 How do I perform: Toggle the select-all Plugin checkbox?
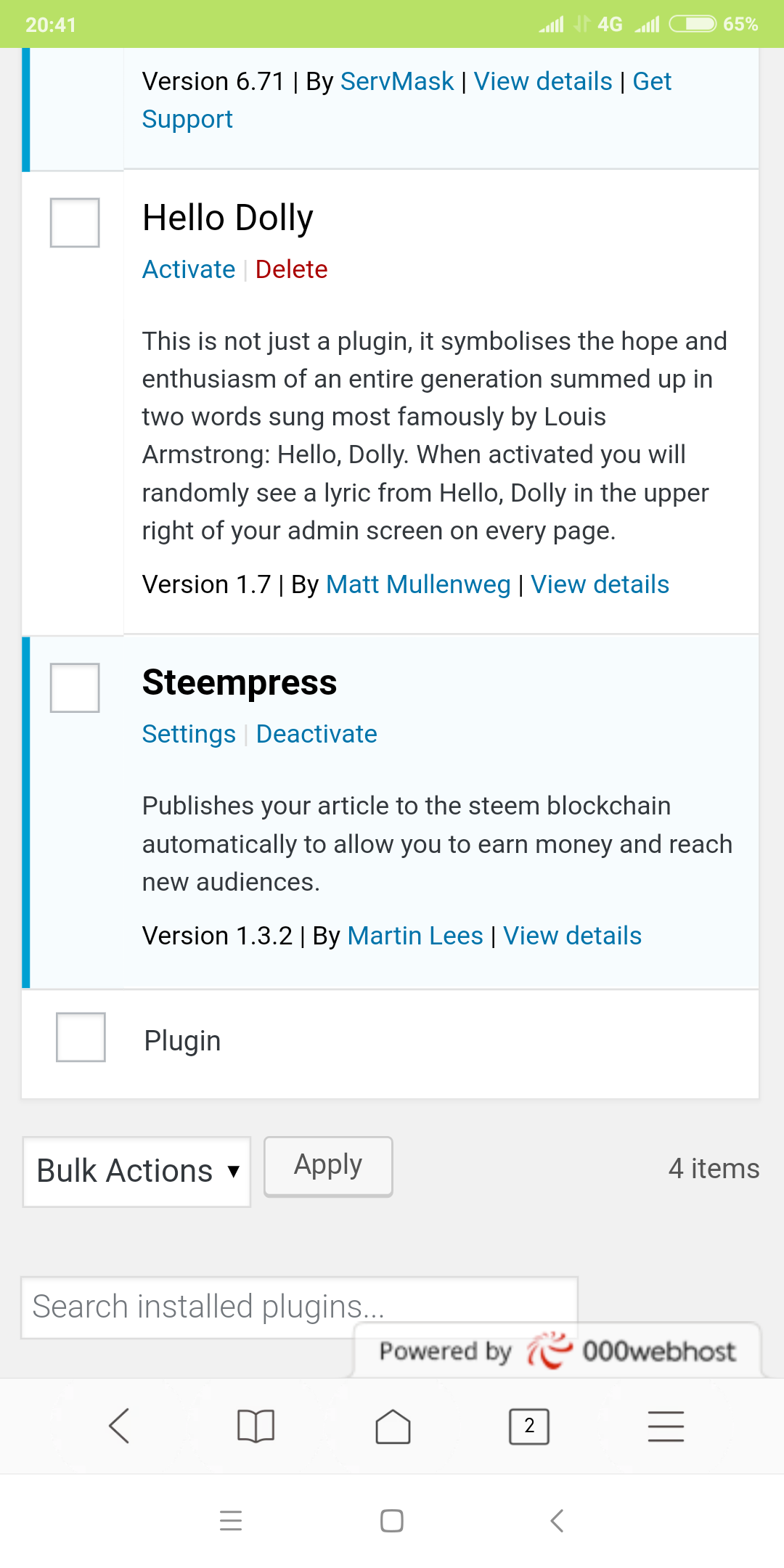81,1037
